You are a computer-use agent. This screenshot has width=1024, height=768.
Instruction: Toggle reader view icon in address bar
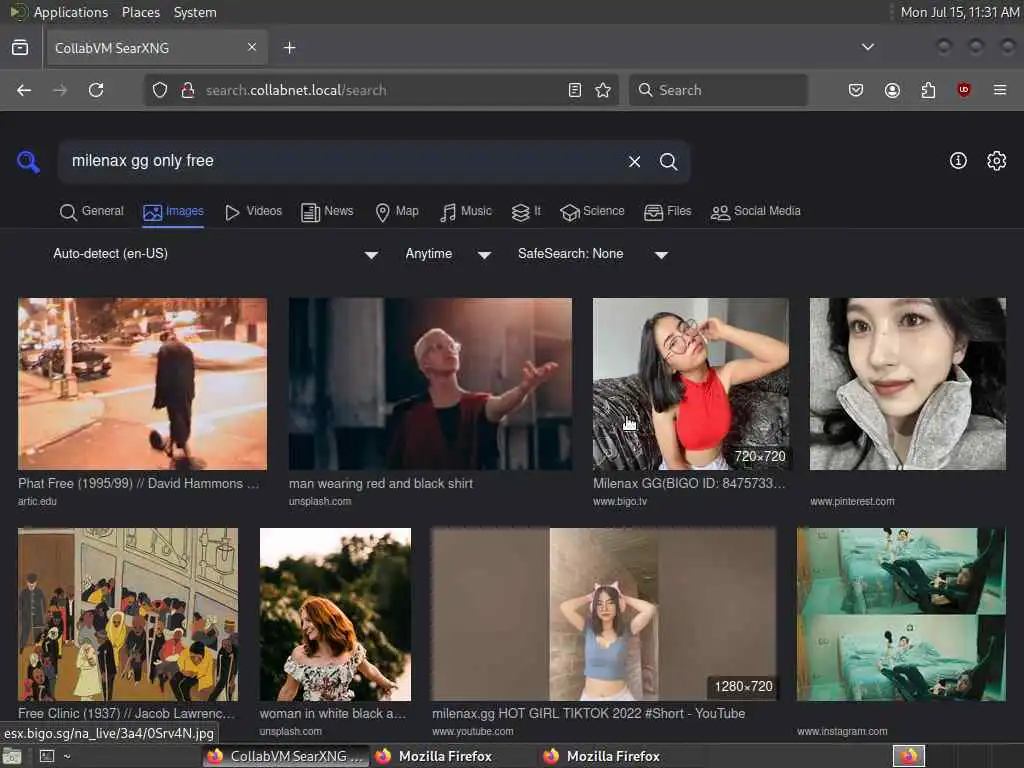(575, 90)
